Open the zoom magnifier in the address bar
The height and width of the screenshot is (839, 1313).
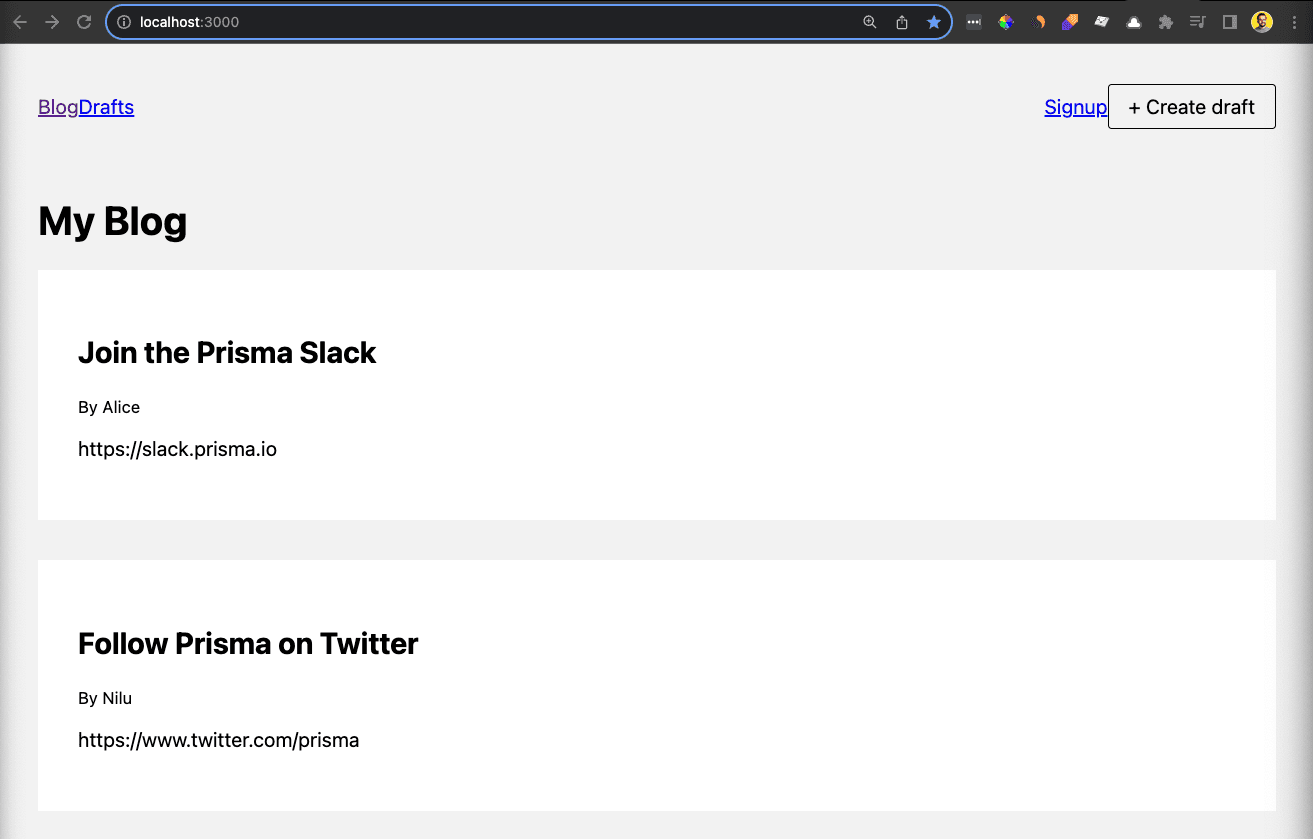pyautogui.click(x=870, y=22)
